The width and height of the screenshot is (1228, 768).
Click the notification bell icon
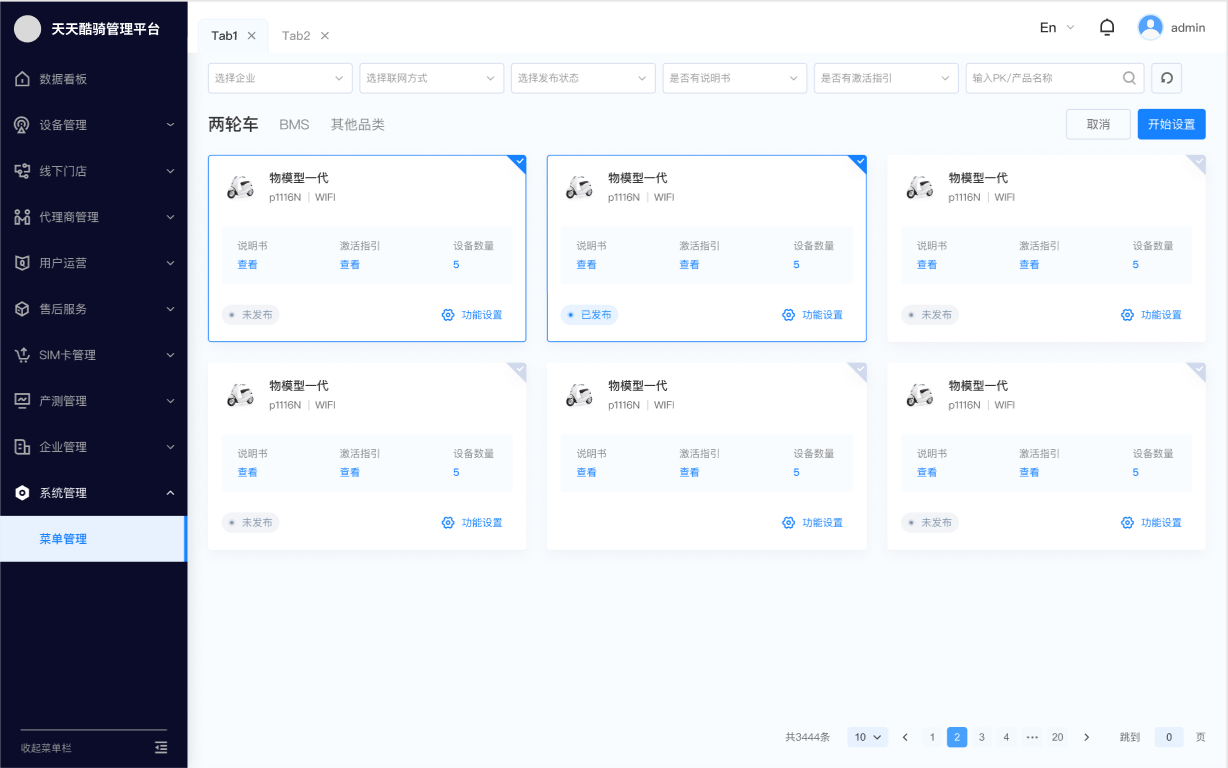1107,28
